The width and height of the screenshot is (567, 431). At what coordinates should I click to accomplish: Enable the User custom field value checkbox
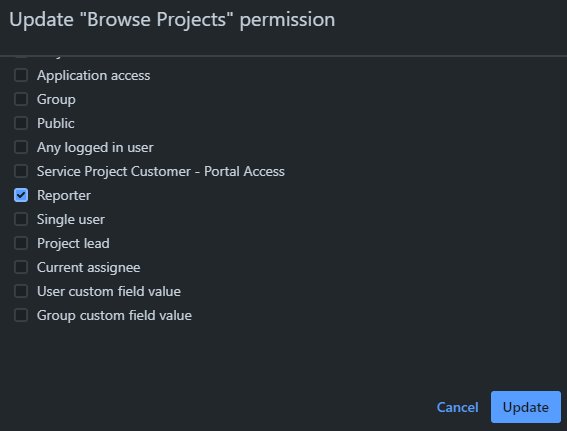pyautogui.click(x=21, y=291)
